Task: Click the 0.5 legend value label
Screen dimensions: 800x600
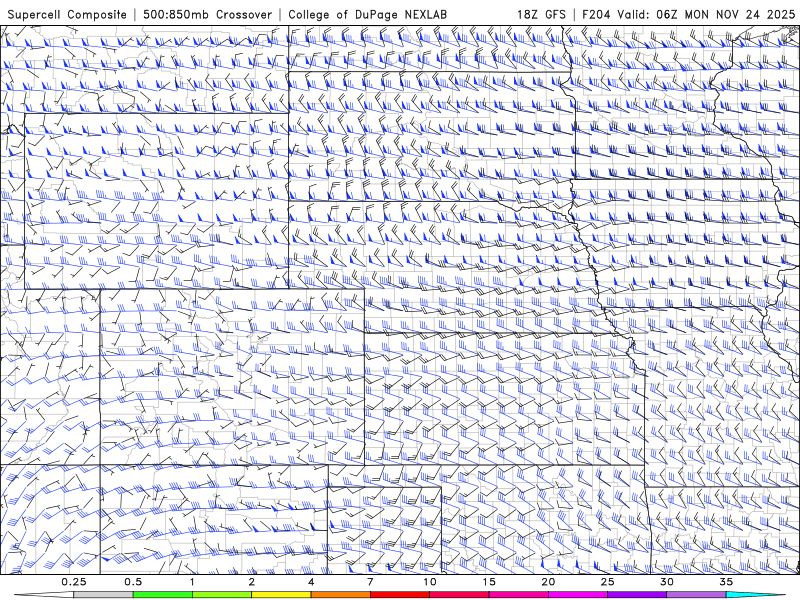Action: (x=133, y=582)
